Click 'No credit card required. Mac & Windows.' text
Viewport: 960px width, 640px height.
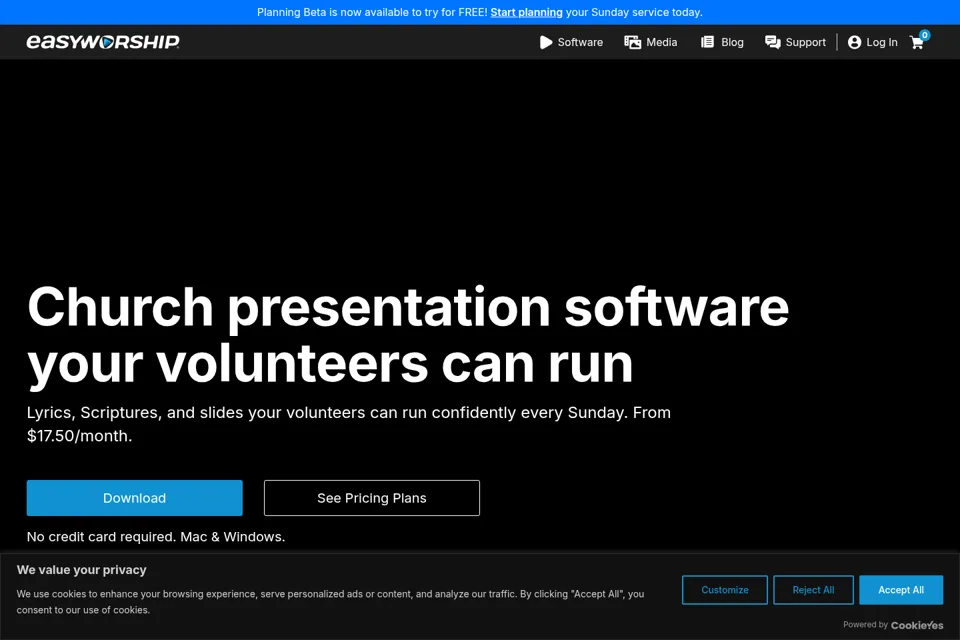point(156,536)
